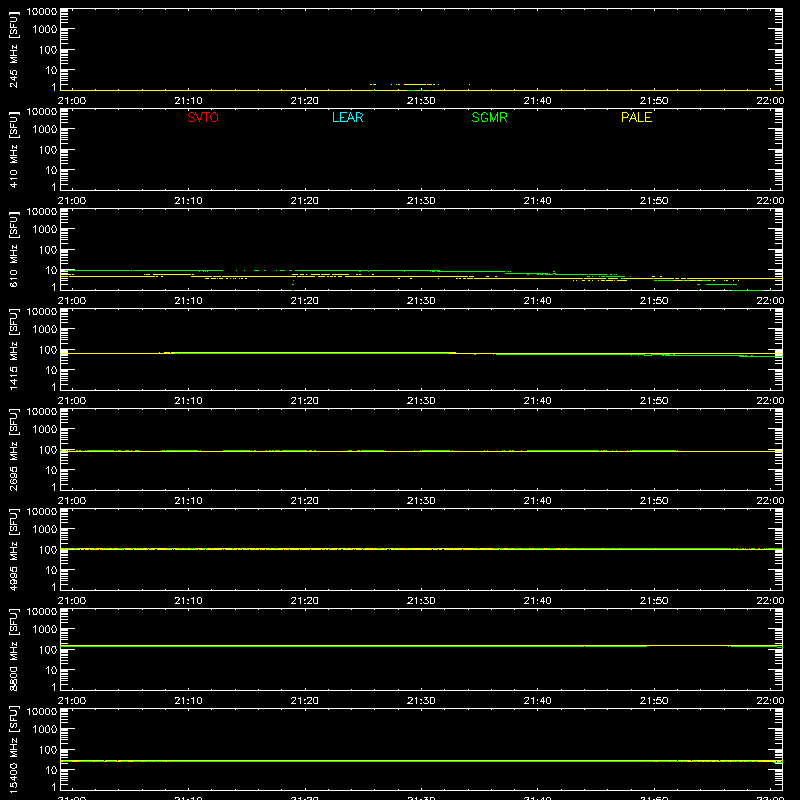The height and width of the screenshot is (800, 800).
Task: Click the 21:30 label under the 8800 MHz plot
Action: pos(421,701)
